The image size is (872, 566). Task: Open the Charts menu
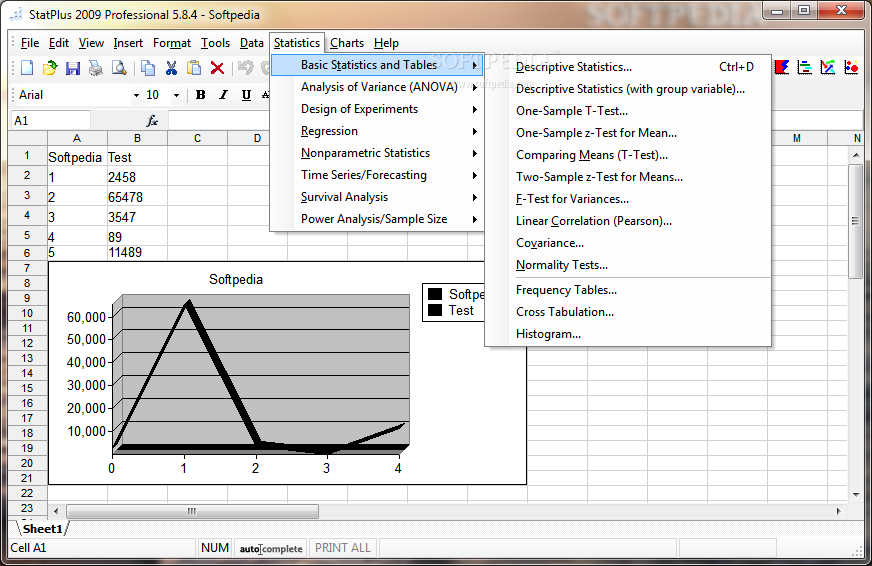click(347, 43)
